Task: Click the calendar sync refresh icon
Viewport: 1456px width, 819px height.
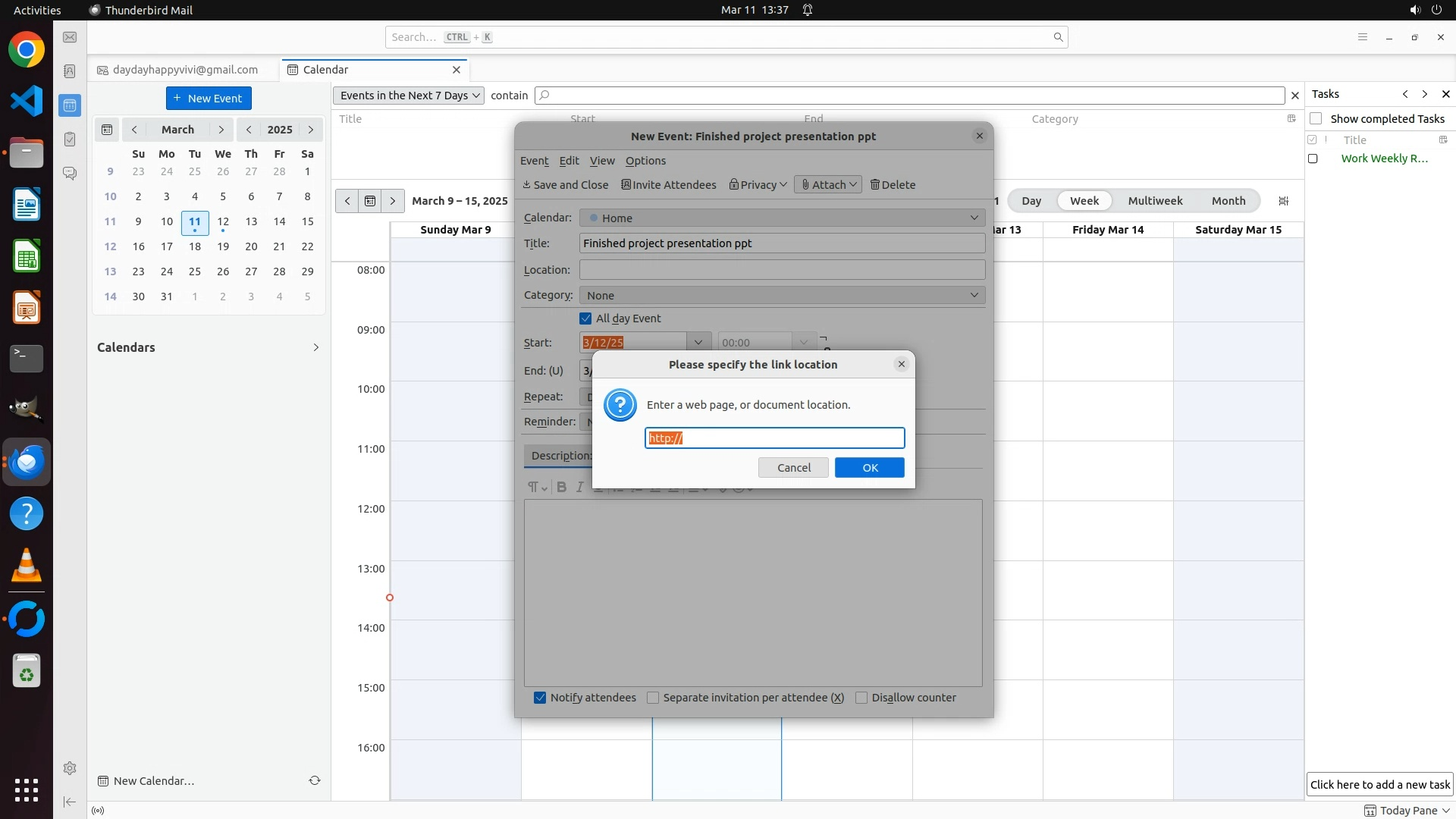Action: pos(315,780)
